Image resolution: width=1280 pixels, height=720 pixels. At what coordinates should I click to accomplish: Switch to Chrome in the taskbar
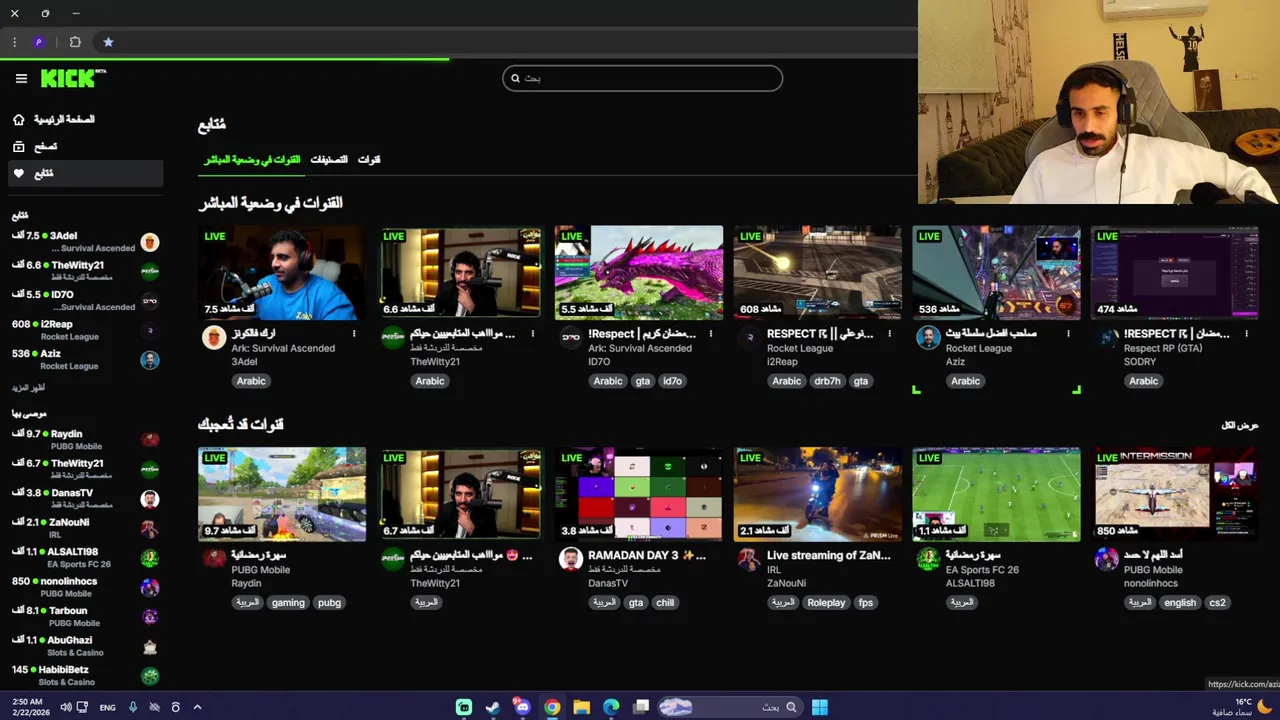[x=552, y=707]
